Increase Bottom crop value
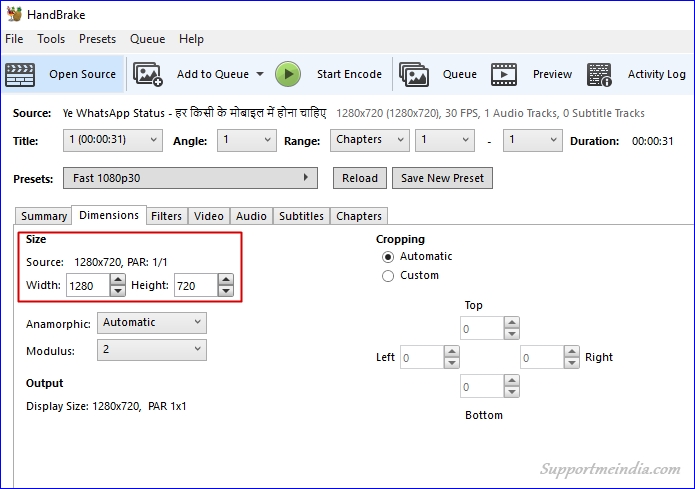Viewport: 695px width, 489px height. click(511, 380)
